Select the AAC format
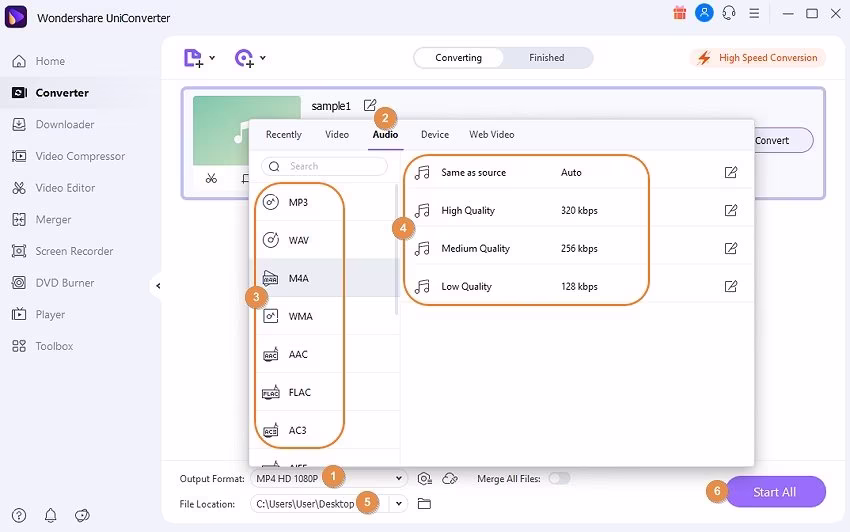The height and width of the screenshot is (532, 850). pos(324,354)
